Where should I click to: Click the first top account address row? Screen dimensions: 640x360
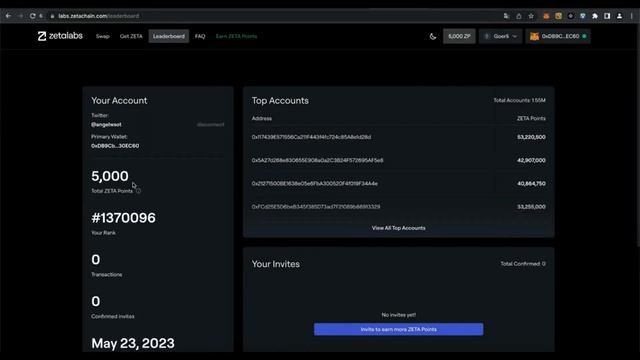(x=398, y=137)
